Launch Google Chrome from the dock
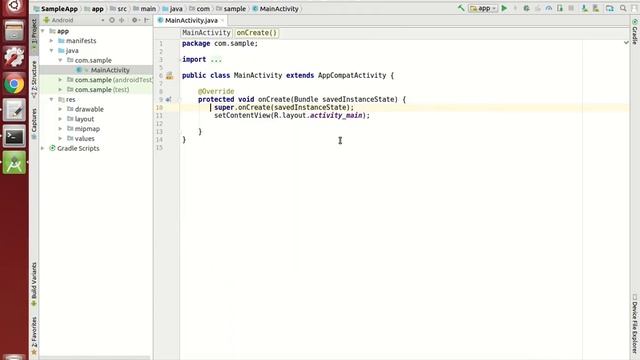Image resolution: width=640 pixels, height=360 pixels. (14, 84)
